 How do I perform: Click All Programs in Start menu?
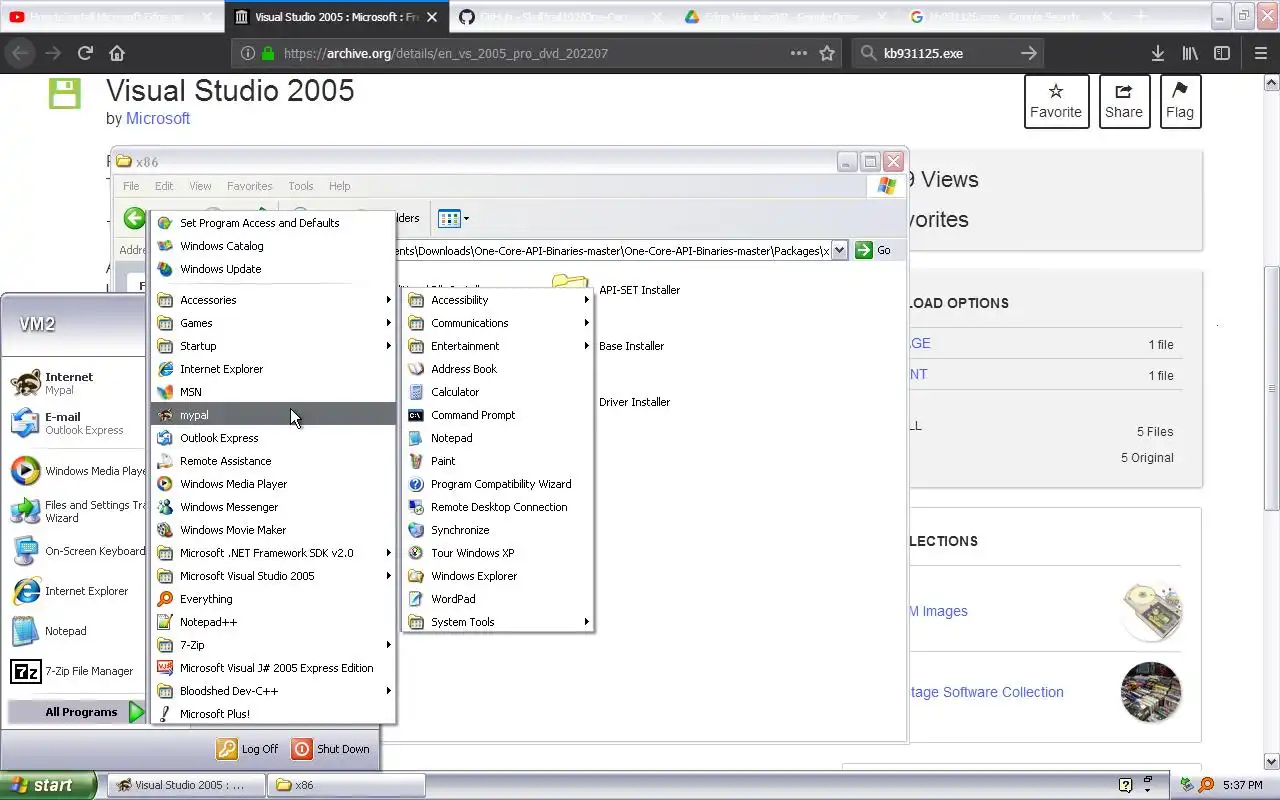(x=77, y=712)
